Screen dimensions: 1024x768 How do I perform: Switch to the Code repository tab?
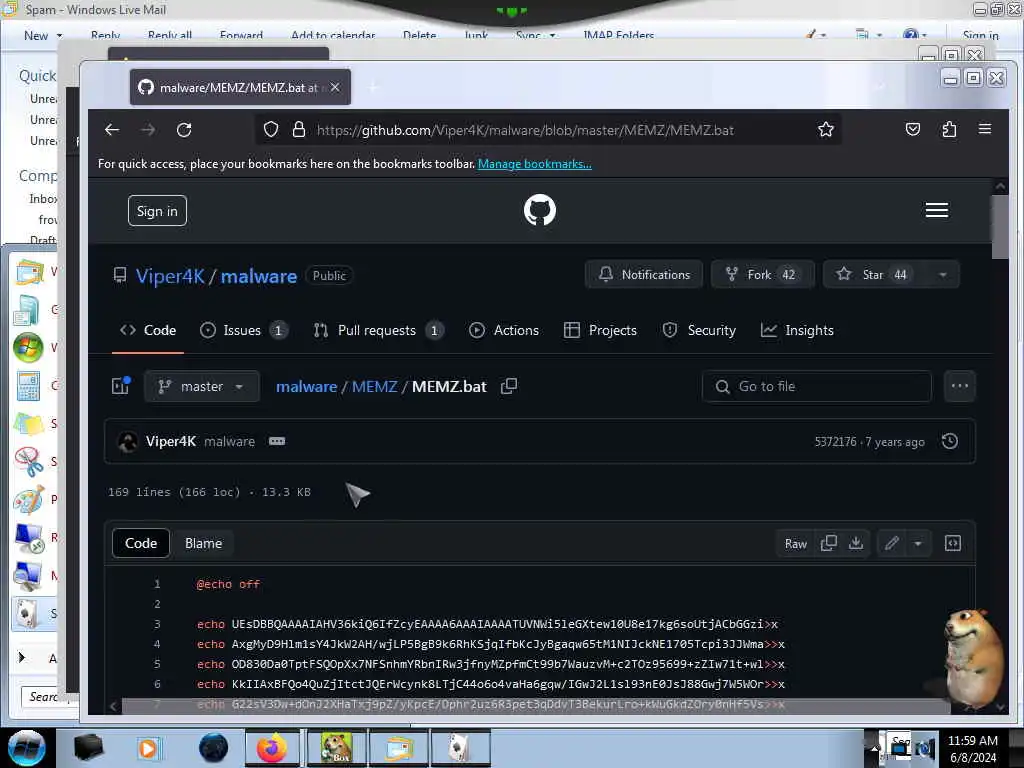[x=148, y=330]
